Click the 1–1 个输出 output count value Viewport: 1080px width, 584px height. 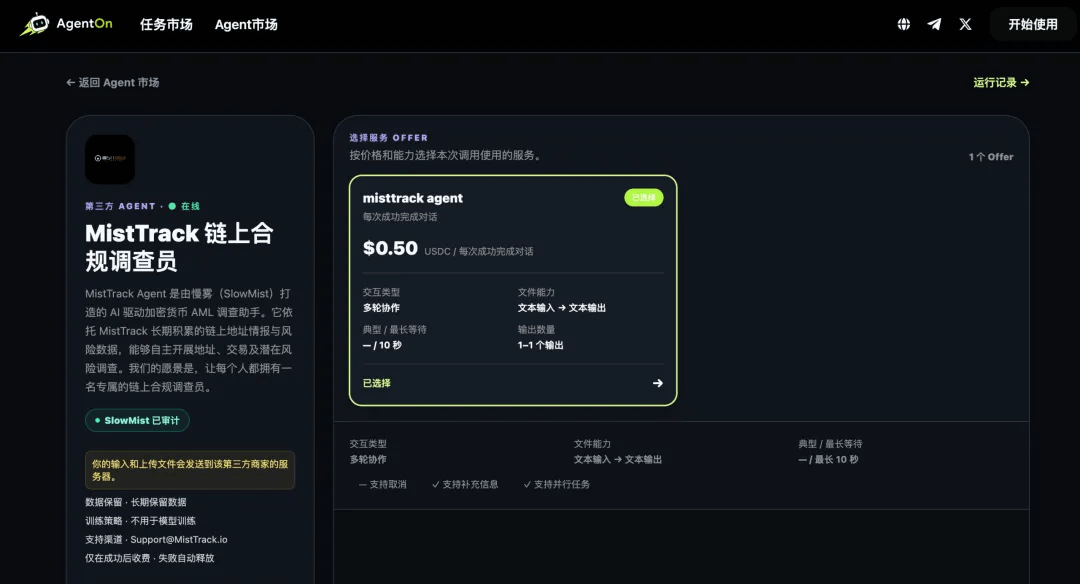(541, 345)
